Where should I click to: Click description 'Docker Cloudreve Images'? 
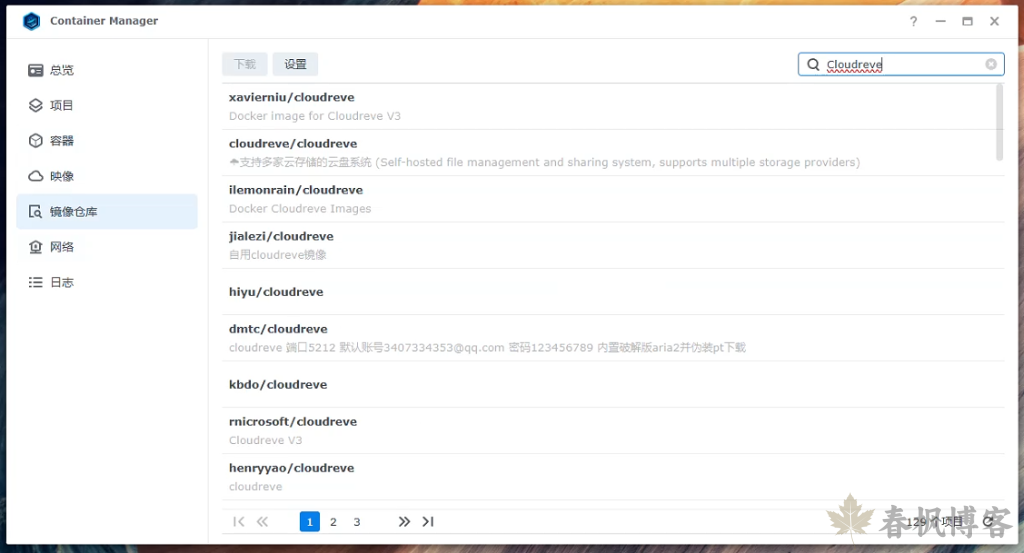click(x=300, y=209)
